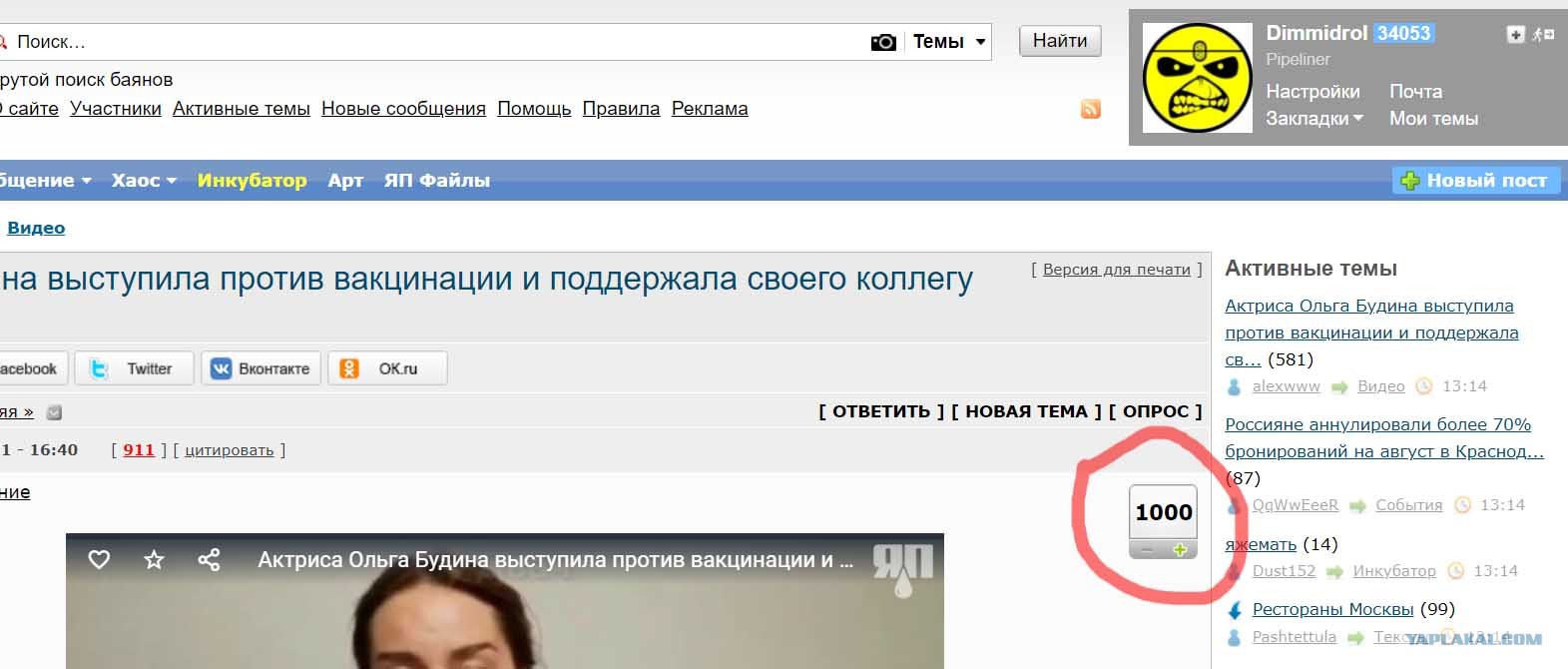The height and width of the screenshot is (669, 1568).
Task: Open active topic about Ольга Будина
Action: coord(1371,333)
